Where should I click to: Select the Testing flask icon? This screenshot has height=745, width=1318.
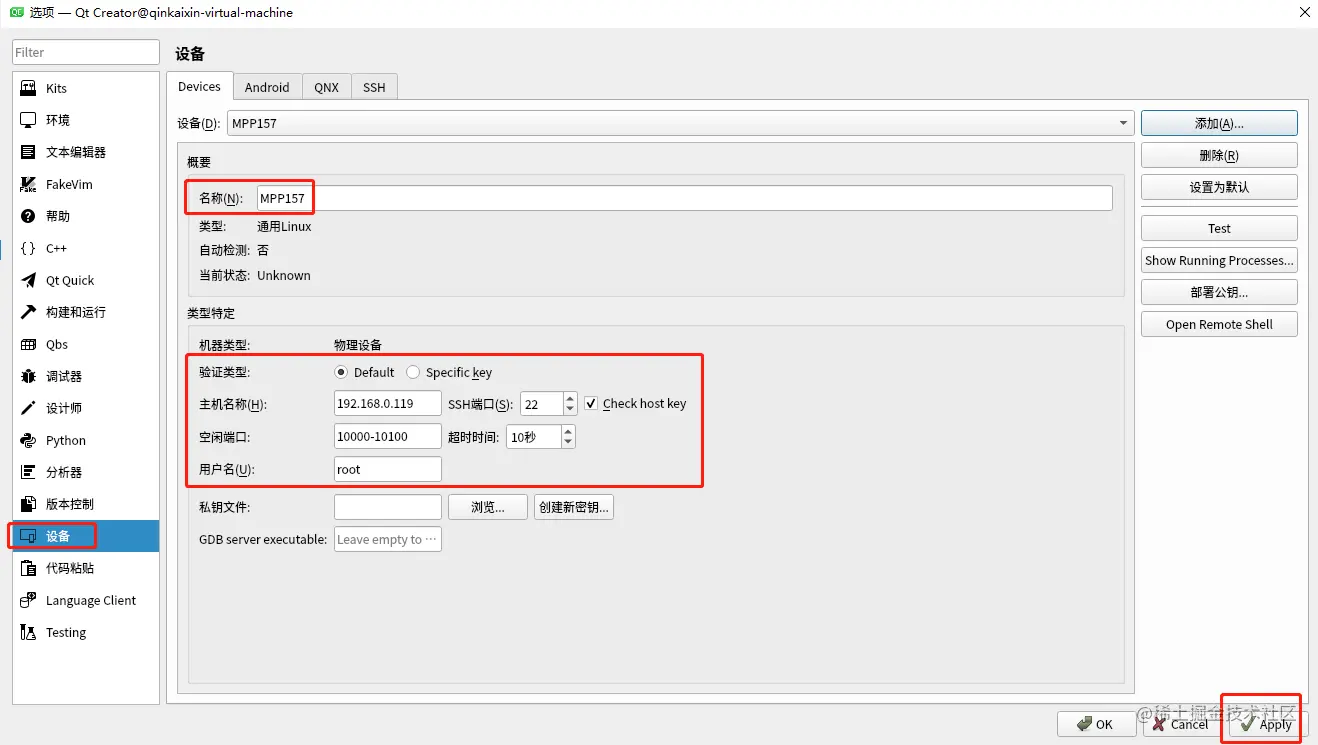click(28, 632)
